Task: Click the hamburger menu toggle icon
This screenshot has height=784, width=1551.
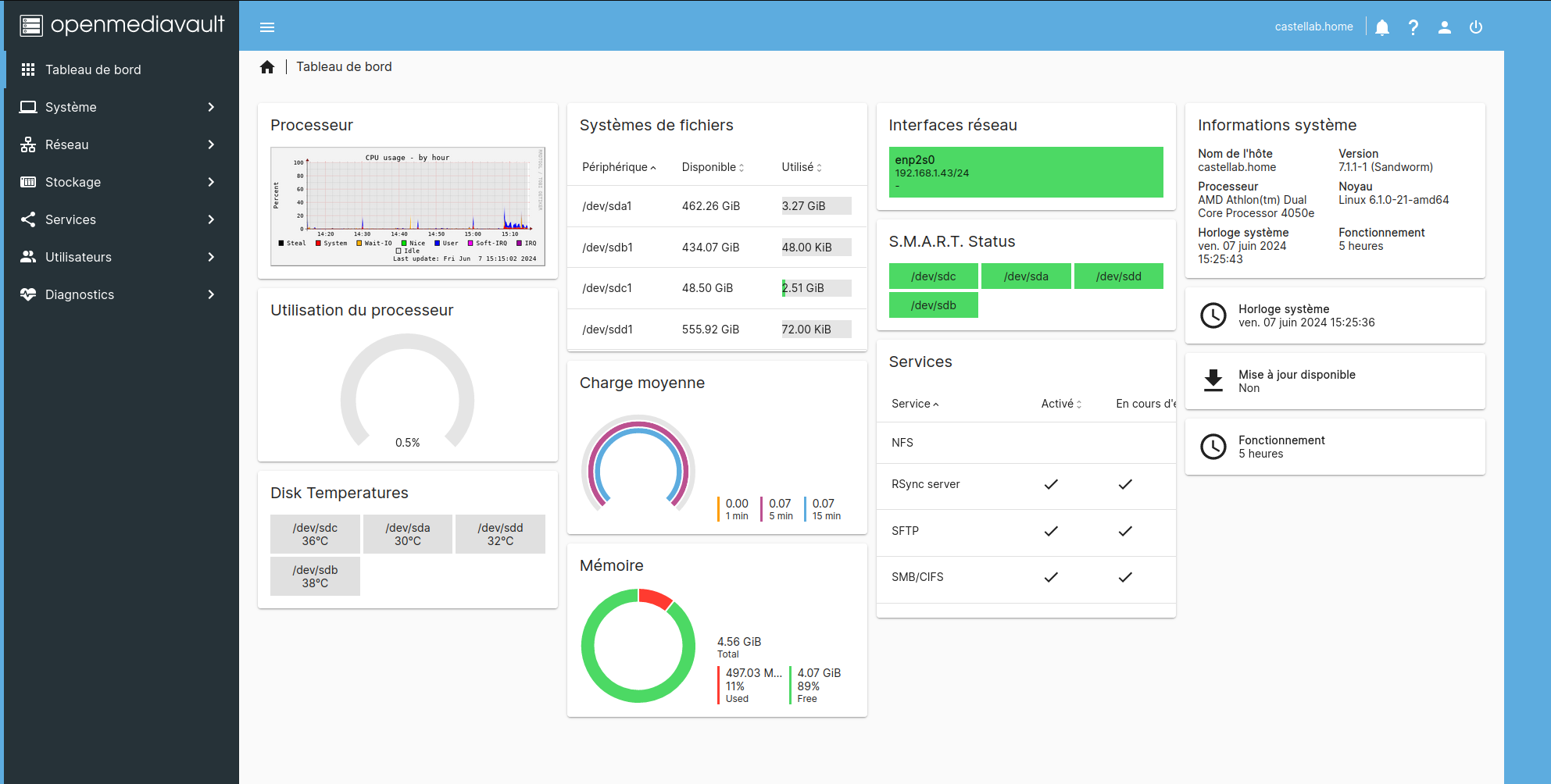Action: (267, 27)
